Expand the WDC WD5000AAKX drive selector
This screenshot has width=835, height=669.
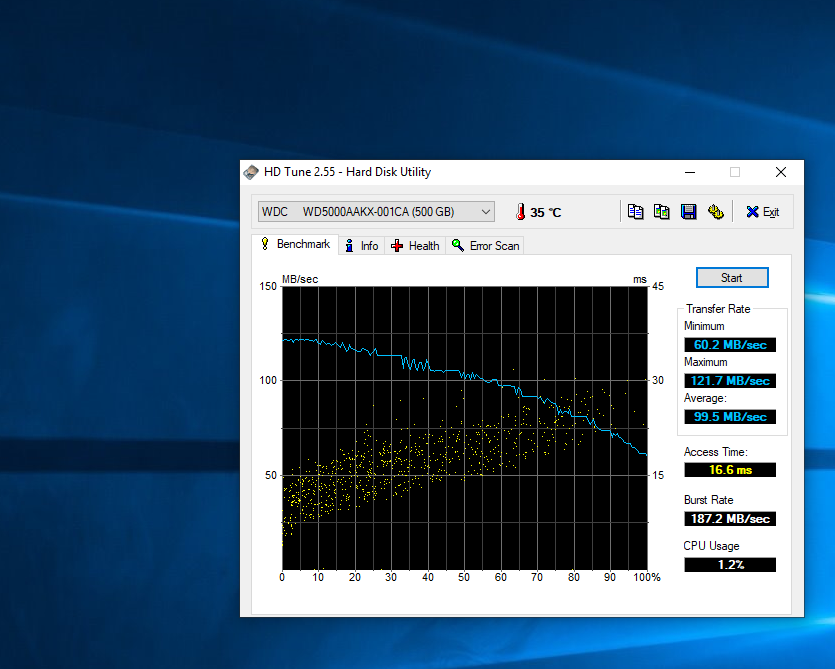tap(486, 212)
